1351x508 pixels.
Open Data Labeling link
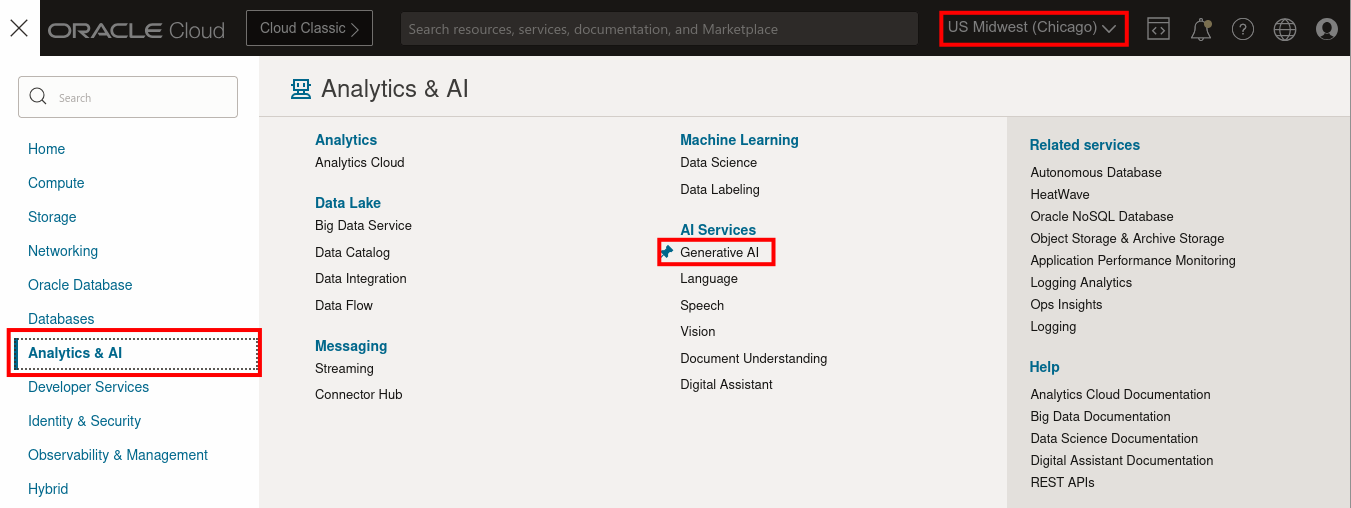coord(720,189)
